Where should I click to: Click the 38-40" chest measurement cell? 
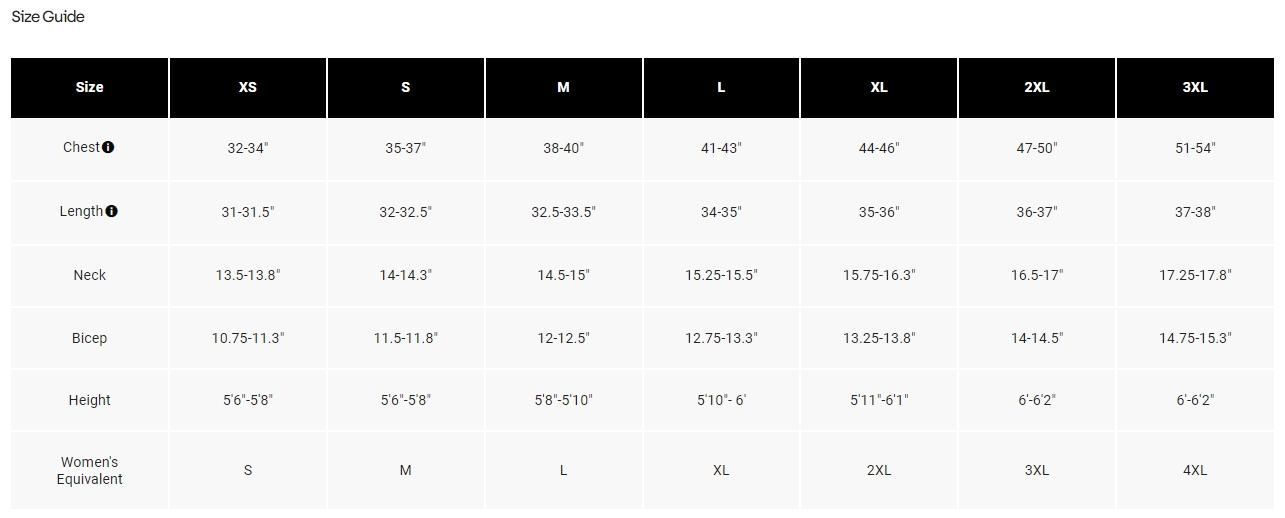564,148
